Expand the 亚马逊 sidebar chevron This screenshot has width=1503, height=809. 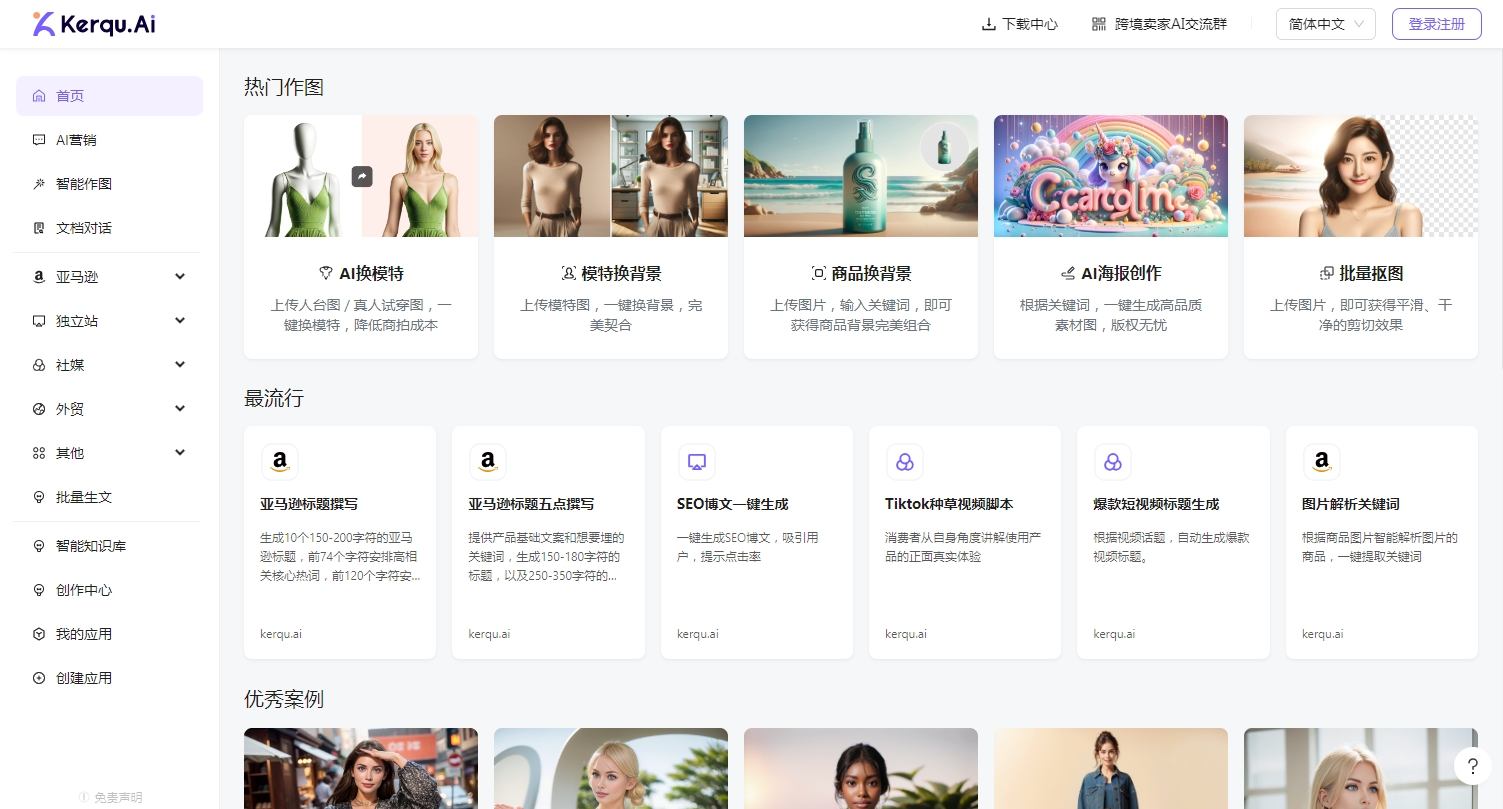(x=180, y=277)
